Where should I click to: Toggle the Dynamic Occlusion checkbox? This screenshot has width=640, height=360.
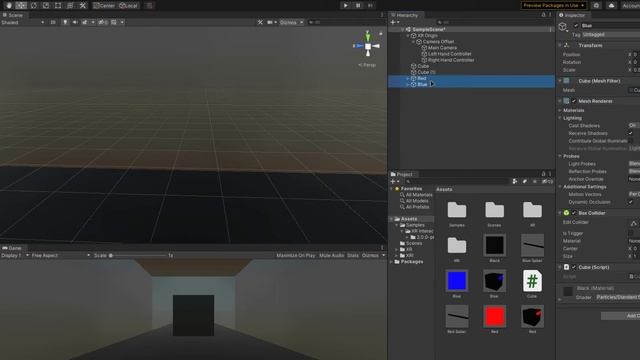631,202
